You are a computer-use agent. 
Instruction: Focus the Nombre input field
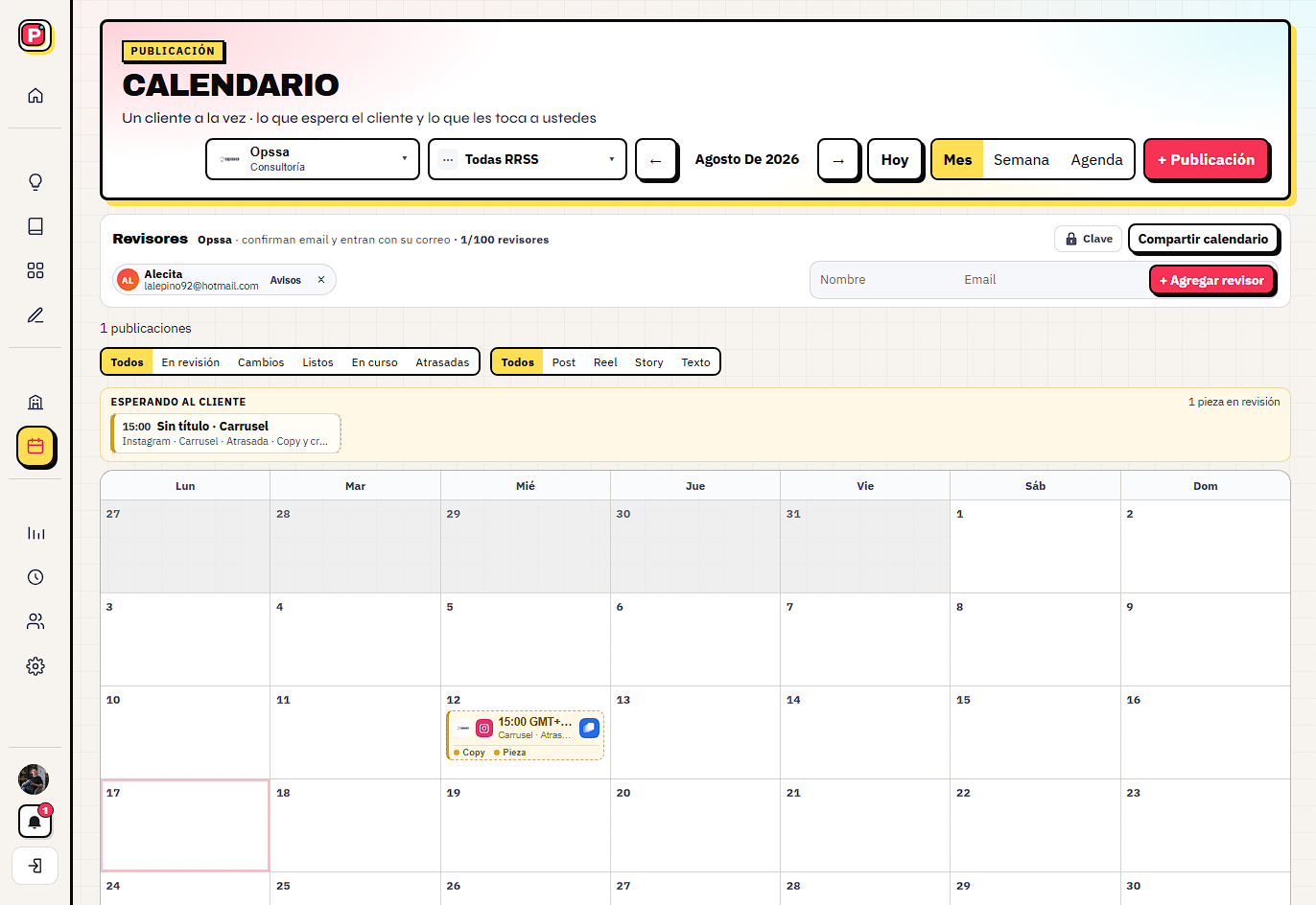tap(882, 280)
